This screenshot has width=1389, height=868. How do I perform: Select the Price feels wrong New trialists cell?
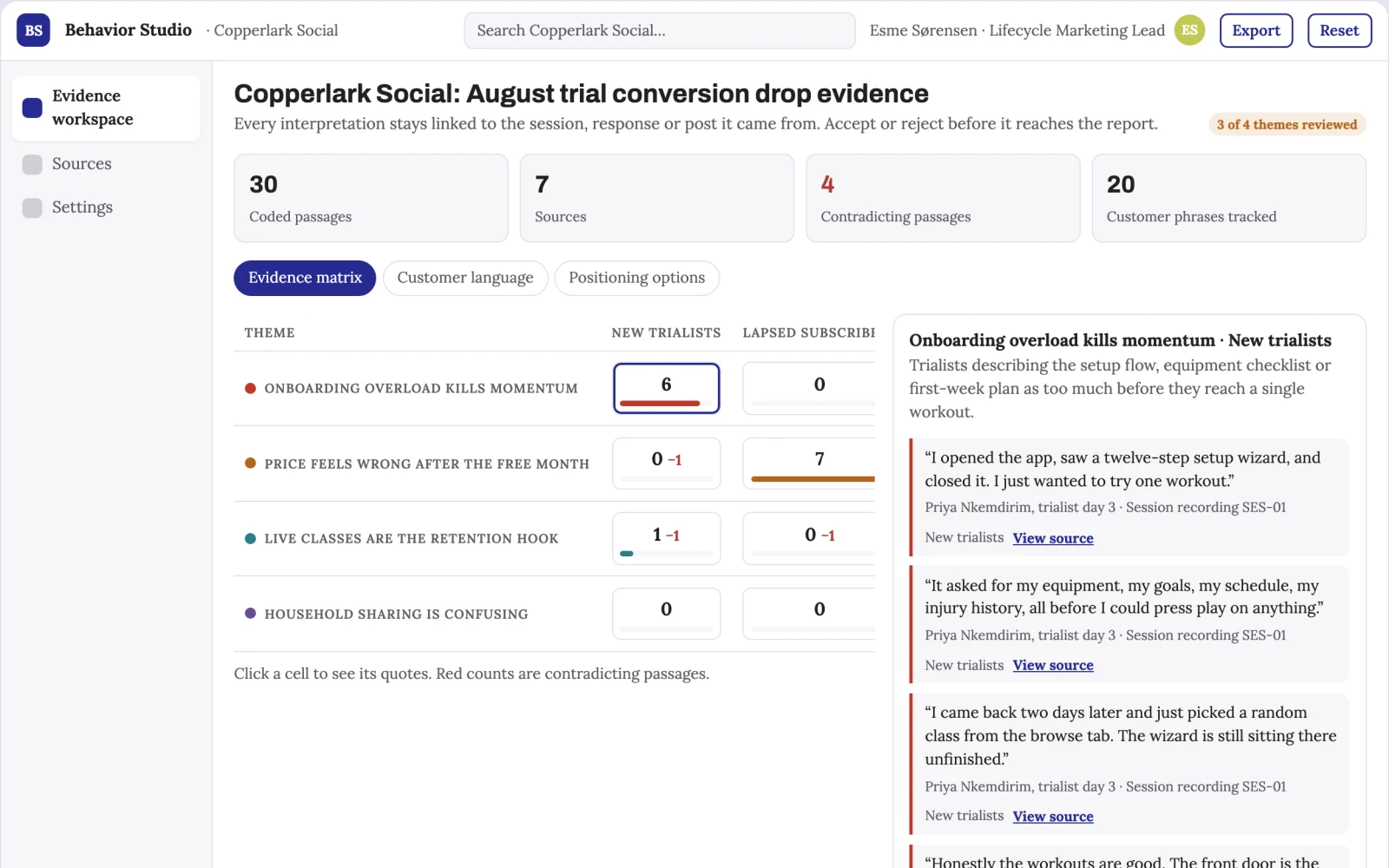click(667, 464)
